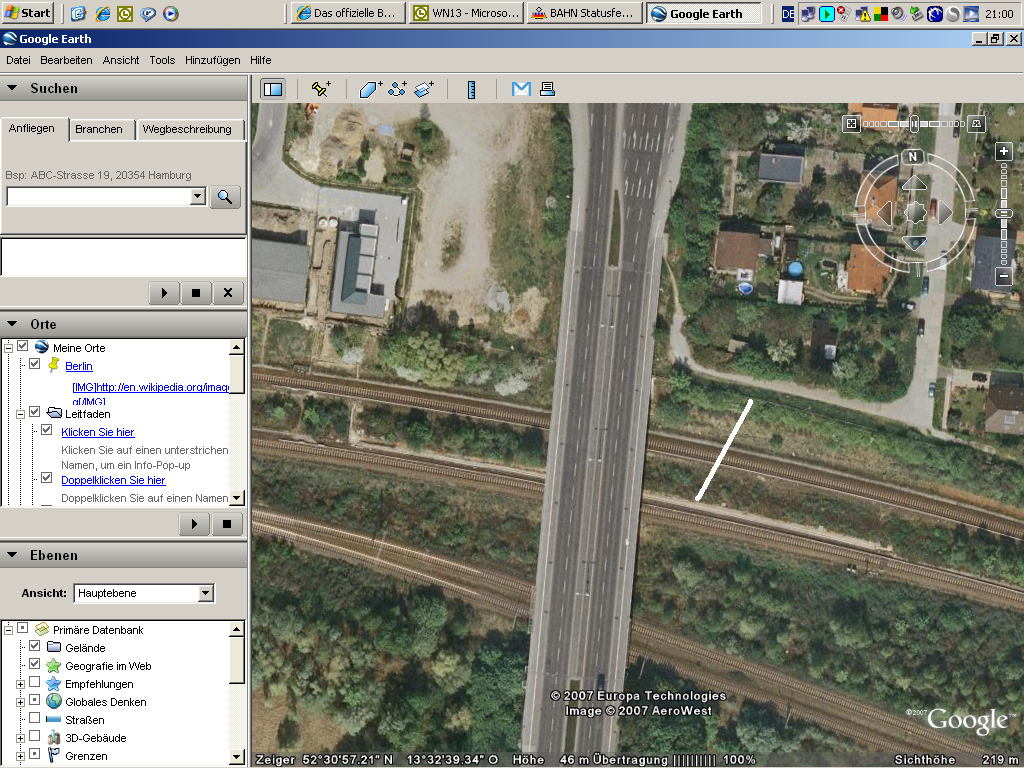Open the Hinzufügen menu
The height and width of the screenshot is (768, 1024).
[212, 60]
